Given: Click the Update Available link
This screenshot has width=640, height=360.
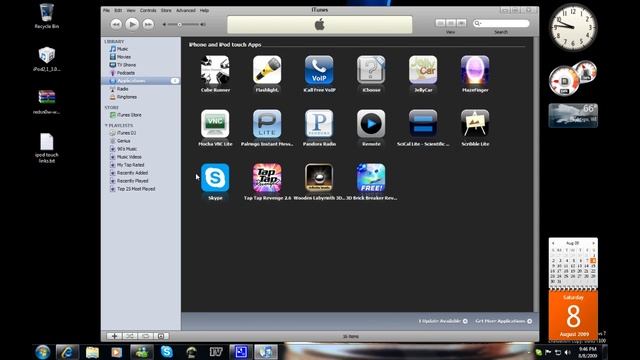Looking at the screenshot, I should tap(443, 321).
